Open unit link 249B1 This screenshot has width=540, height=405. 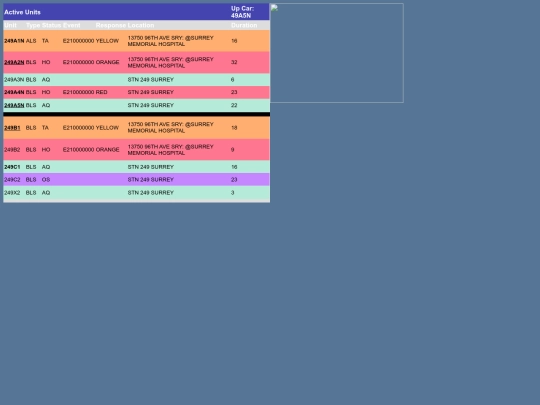pyautogui.click(x=12, y=128)
